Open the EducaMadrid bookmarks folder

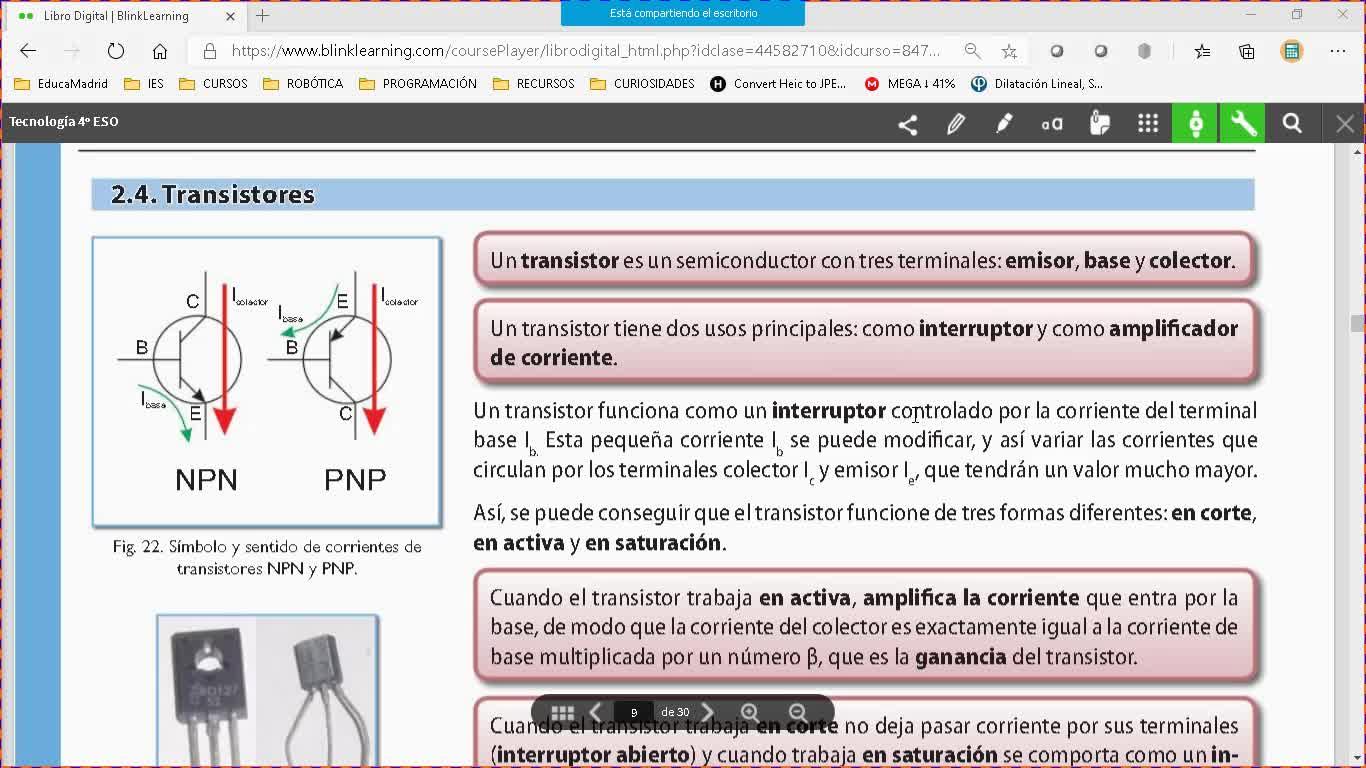[x=61, y=84]
